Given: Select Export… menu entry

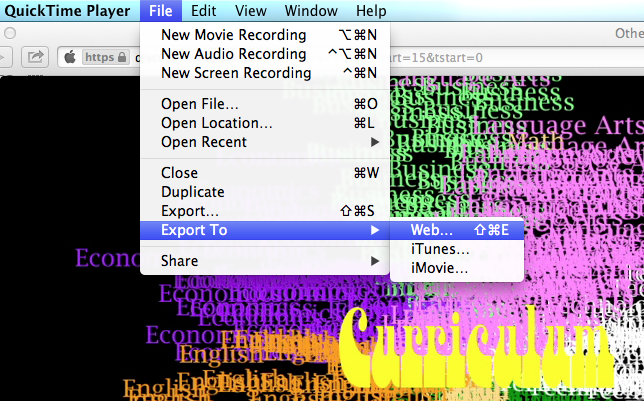Looking at the screenshot, I should point(265,211).
